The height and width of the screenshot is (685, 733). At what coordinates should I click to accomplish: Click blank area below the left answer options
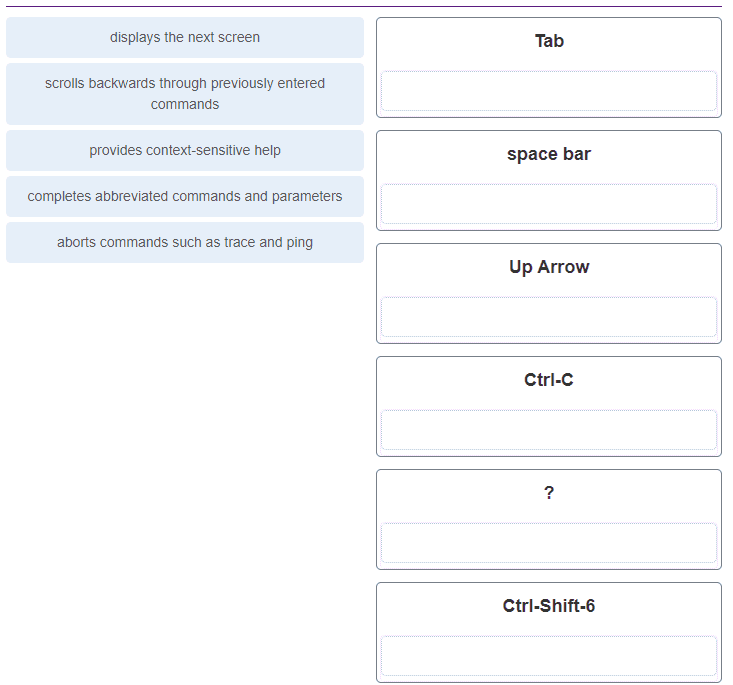[x=185, y=450]
